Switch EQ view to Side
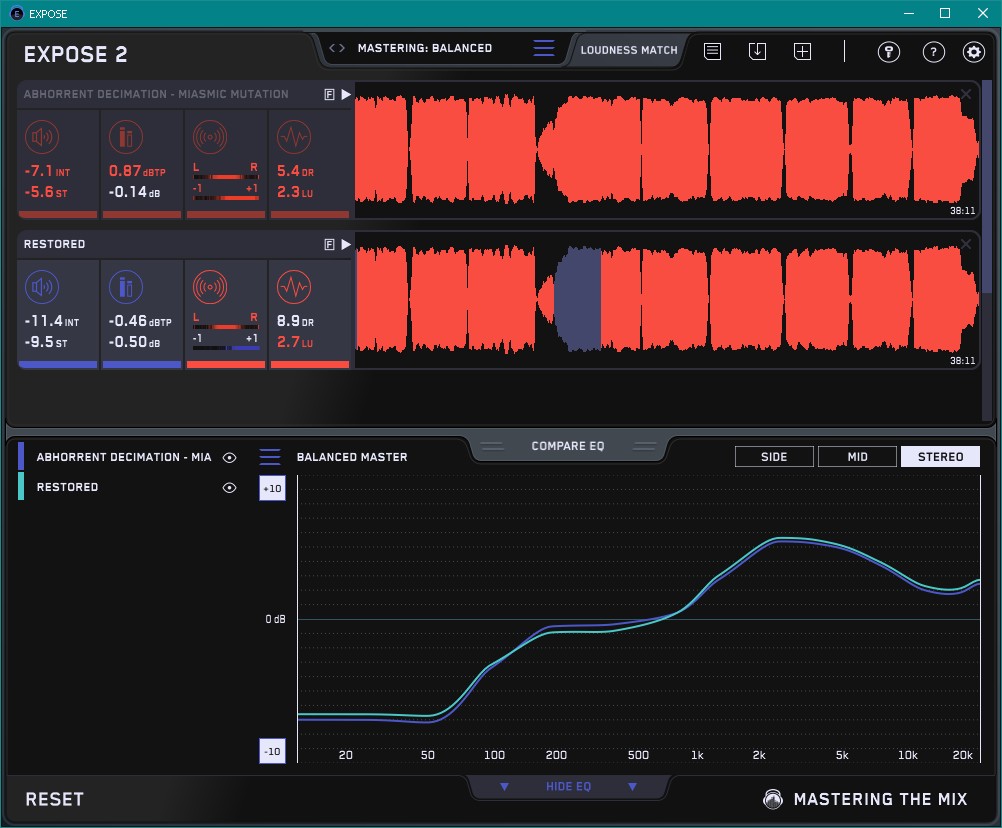This screenshot has width=1002, height=828. click(774, 457)
